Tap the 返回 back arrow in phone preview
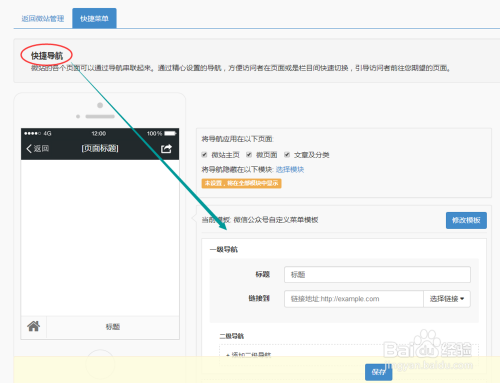 click(38, 149)
